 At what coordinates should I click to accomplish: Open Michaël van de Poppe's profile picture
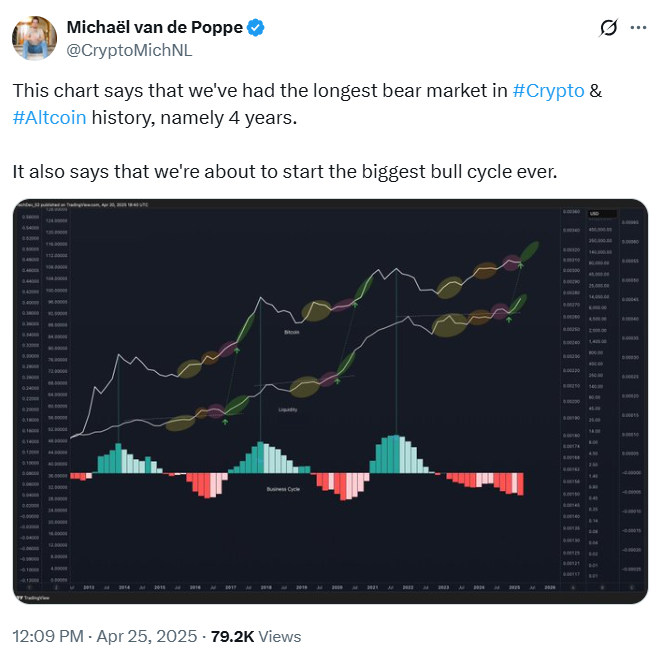click(34, 38)
